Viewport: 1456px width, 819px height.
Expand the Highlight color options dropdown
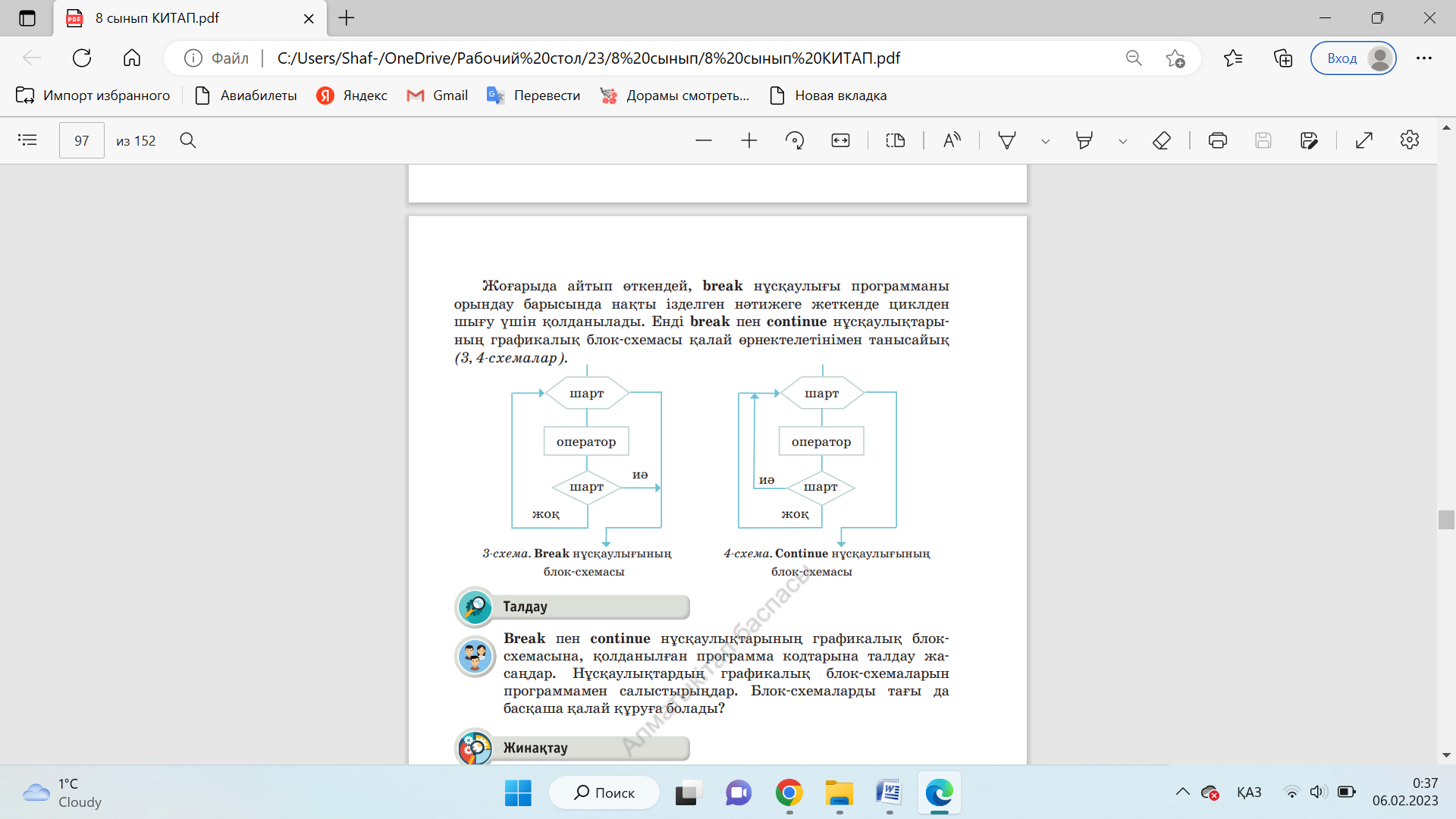[1123, 141]
